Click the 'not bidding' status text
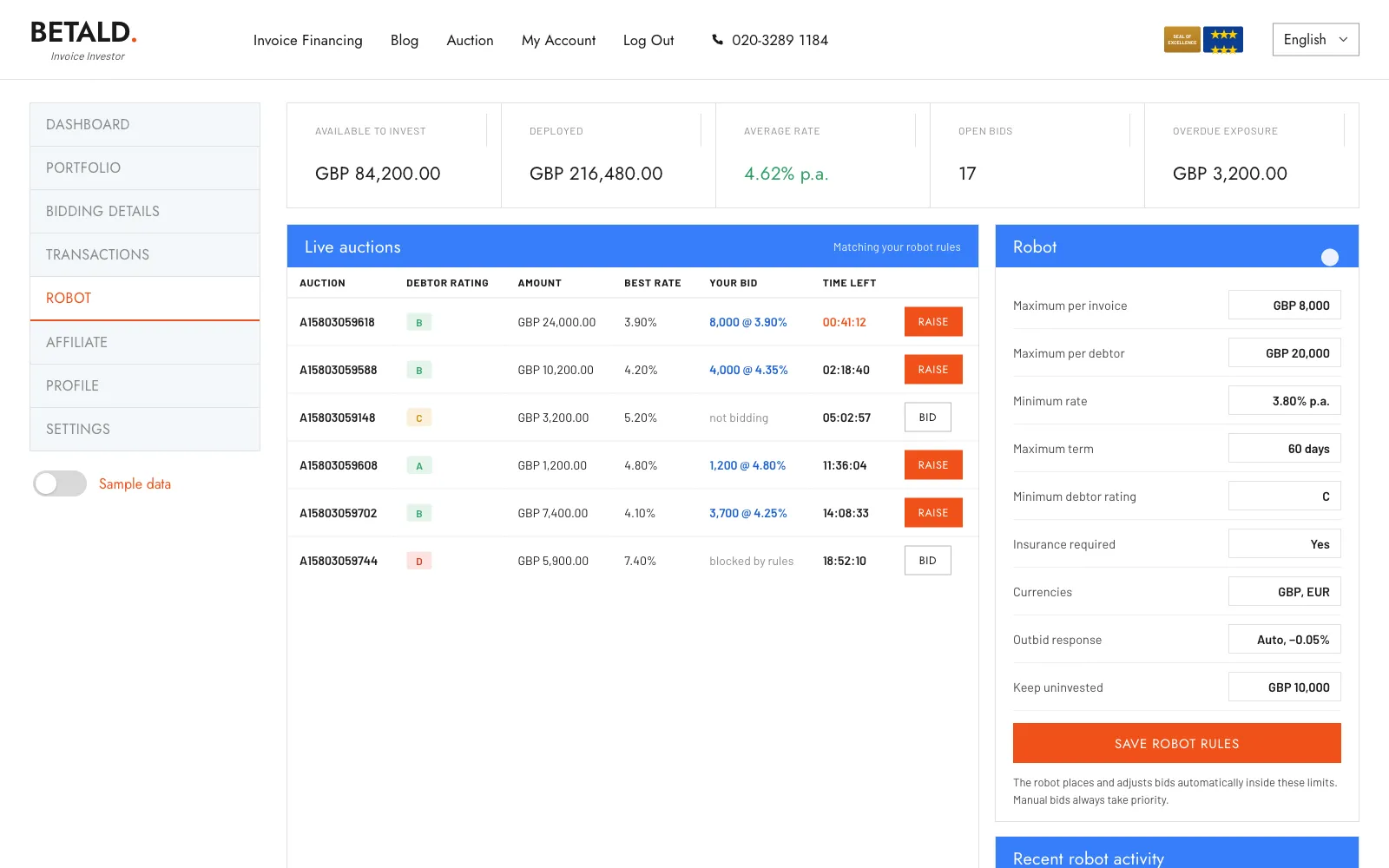Image resolution: width=1389 pixels, height=868 pixels. (x=738, y=418)
